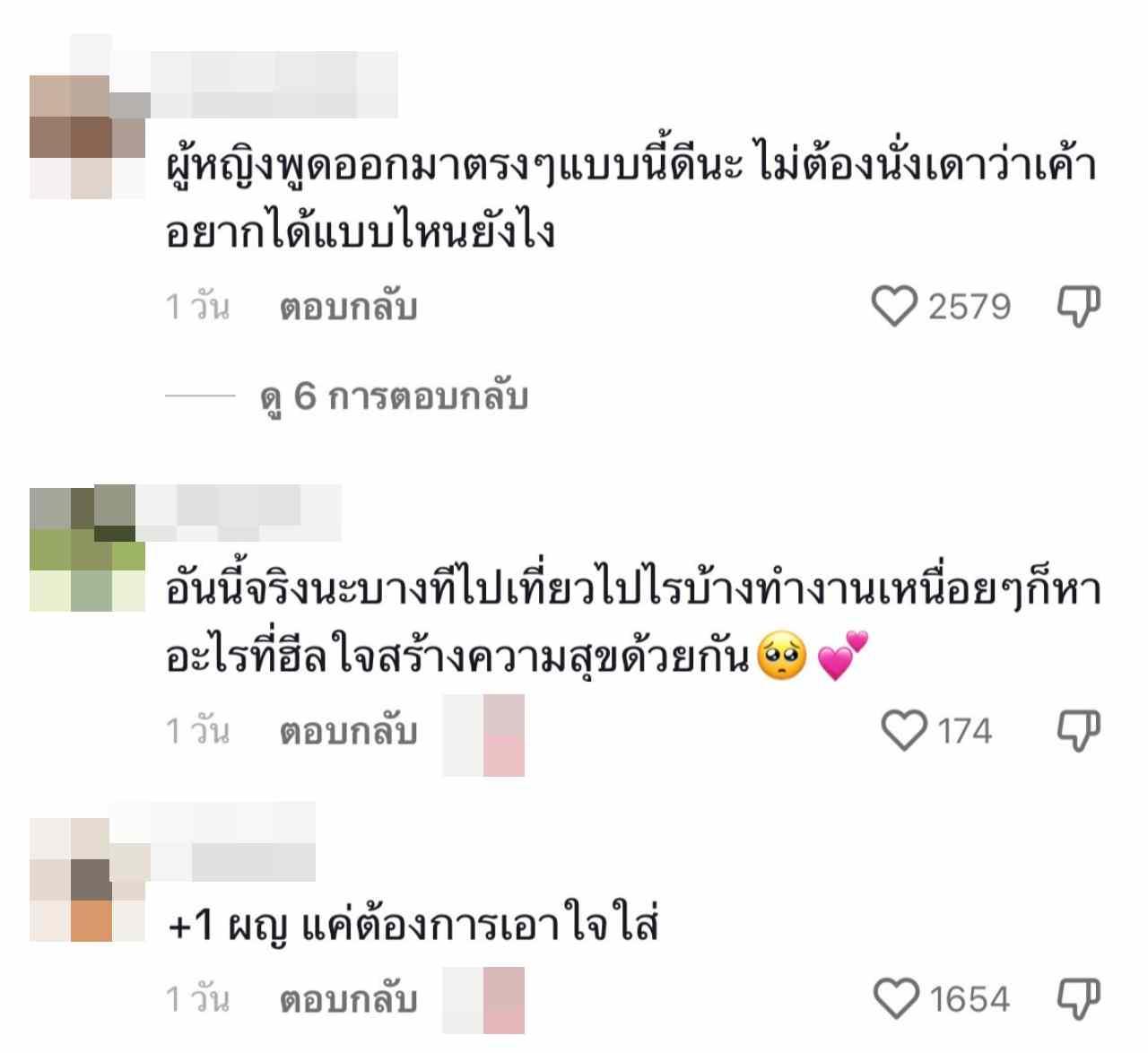Expand ดู 6 การตอบกลับ replies
The image size is (1148, 1053).
pos(394,396)
